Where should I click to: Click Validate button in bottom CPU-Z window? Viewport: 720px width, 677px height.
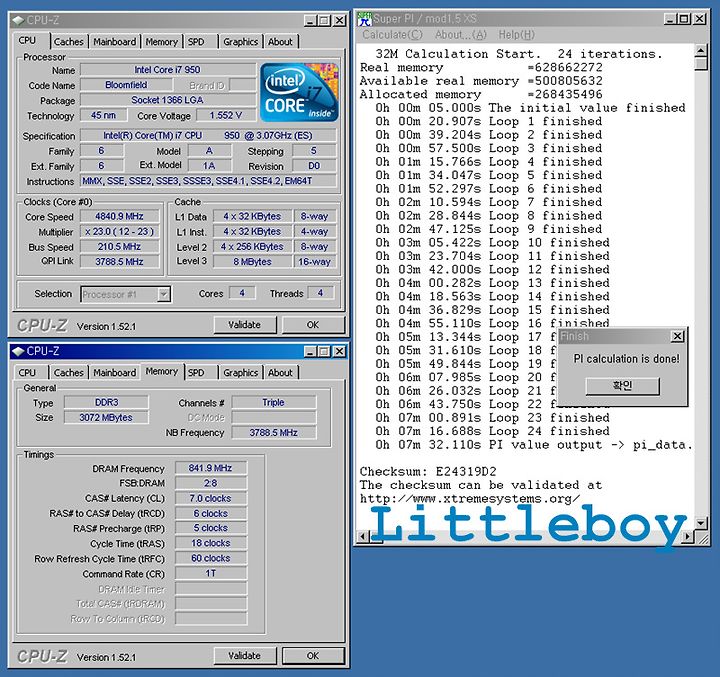[245, 655]
